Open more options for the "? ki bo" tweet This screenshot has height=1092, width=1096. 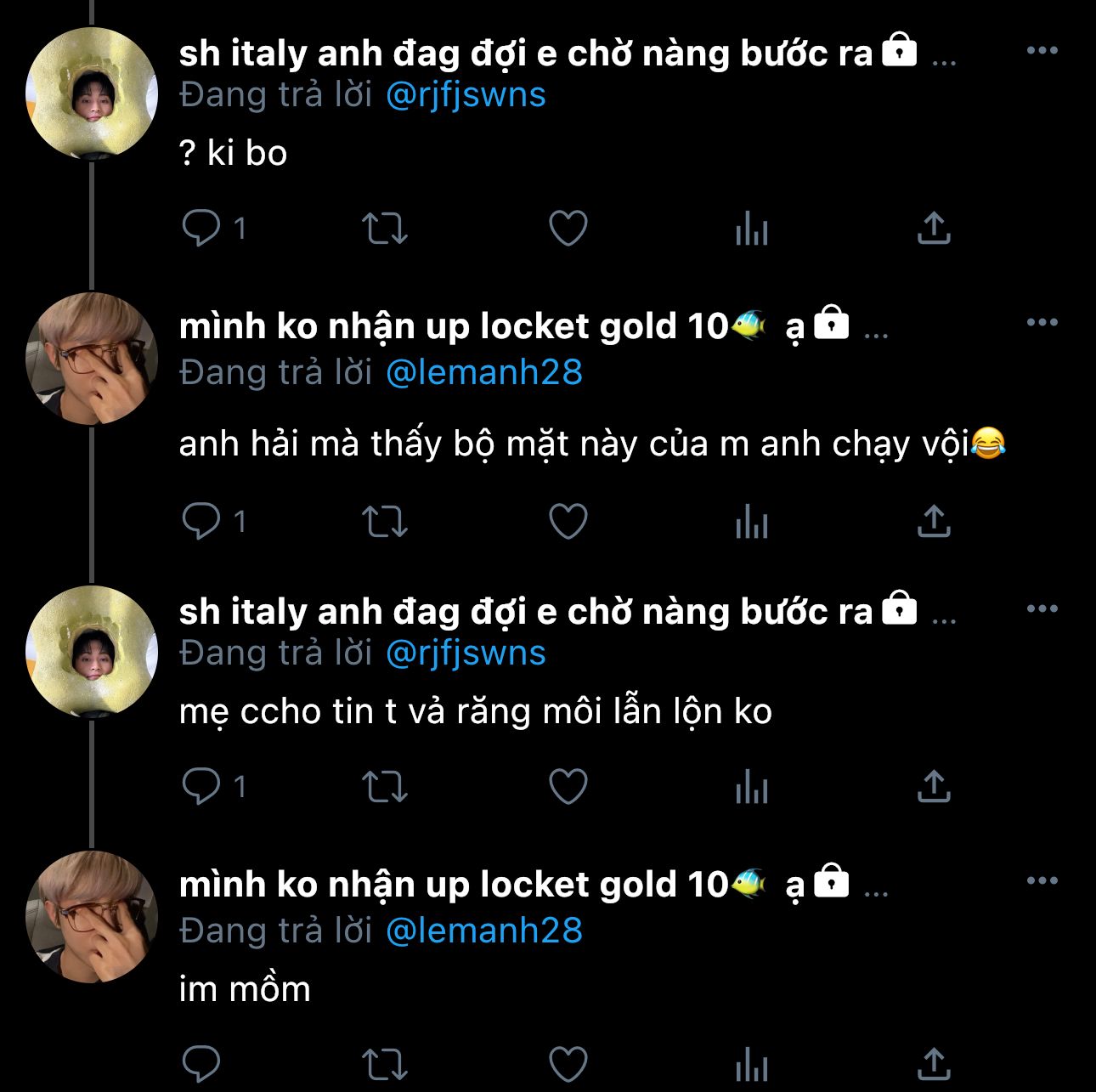pos(1042,50)
